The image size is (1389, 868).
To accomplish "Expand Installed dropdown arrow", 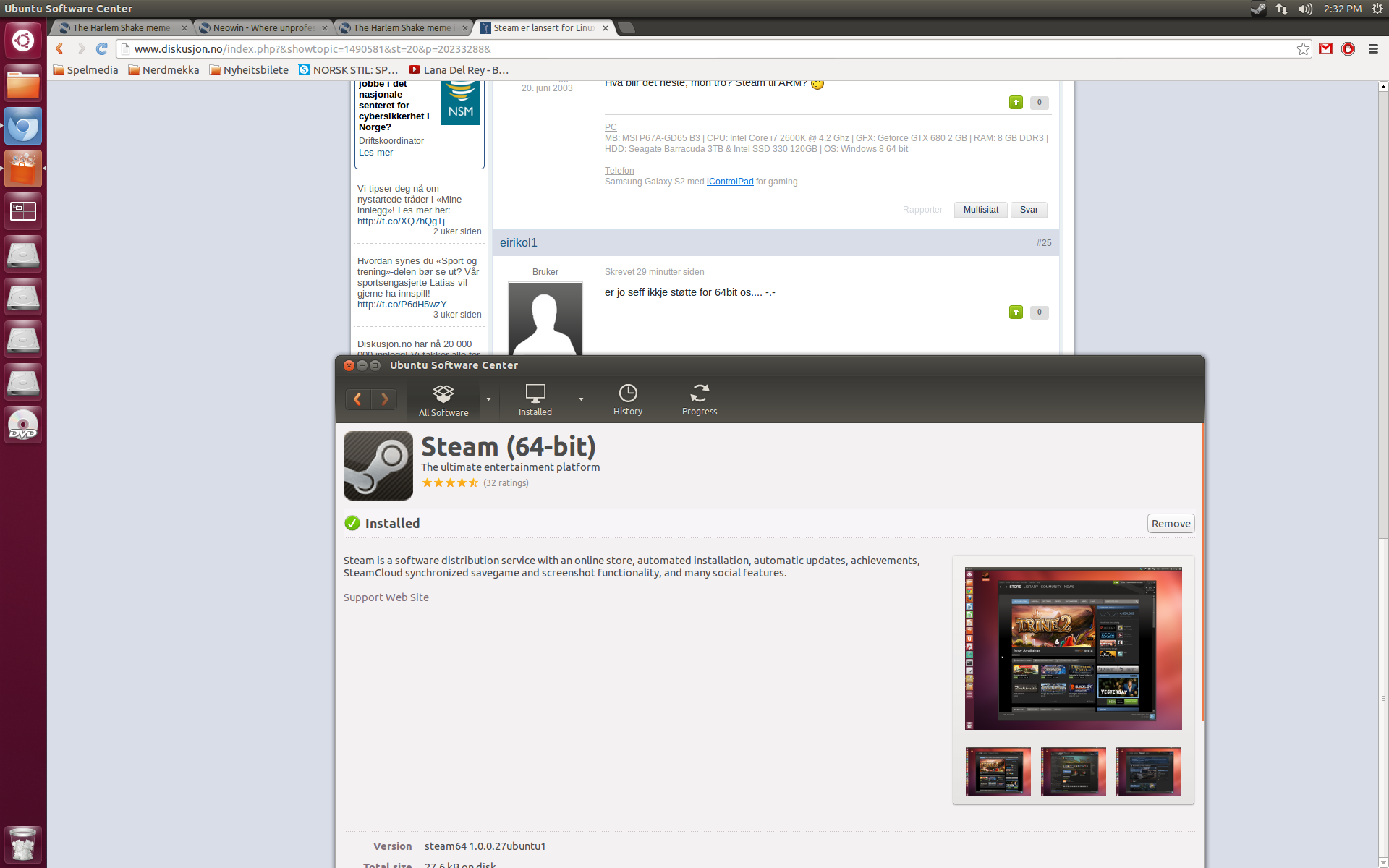I will 581,399.
